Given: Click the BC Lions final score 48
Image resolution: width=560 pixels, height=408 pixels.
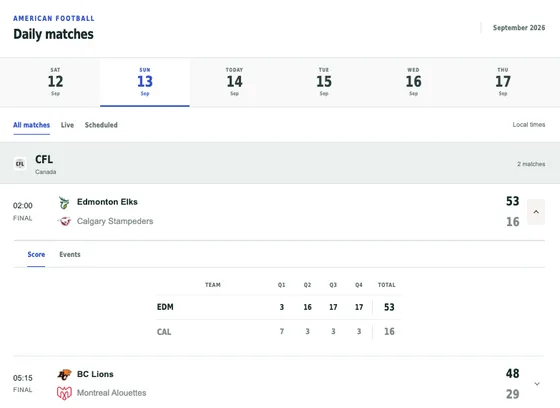Looking at the screenshot, I should coord(512,374).
